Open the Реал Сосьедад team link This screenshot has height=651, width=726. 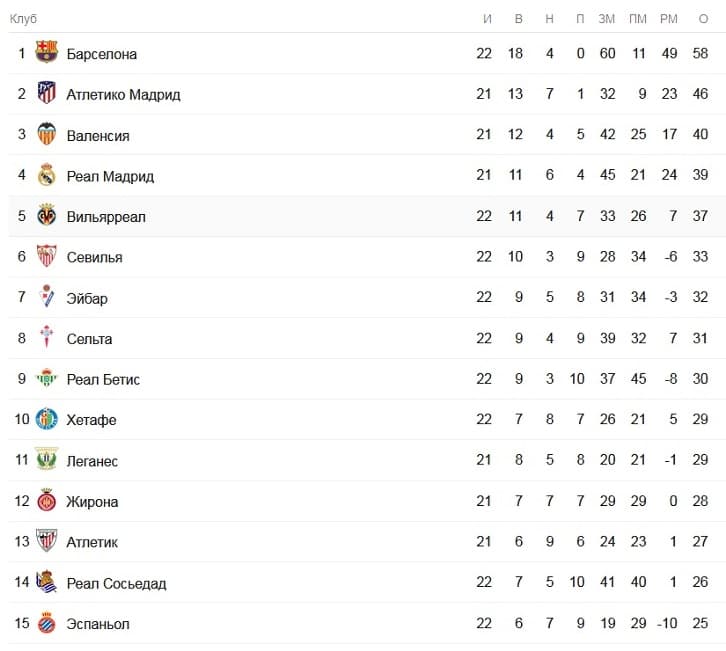pyautogui.click(x=116, y=583)
